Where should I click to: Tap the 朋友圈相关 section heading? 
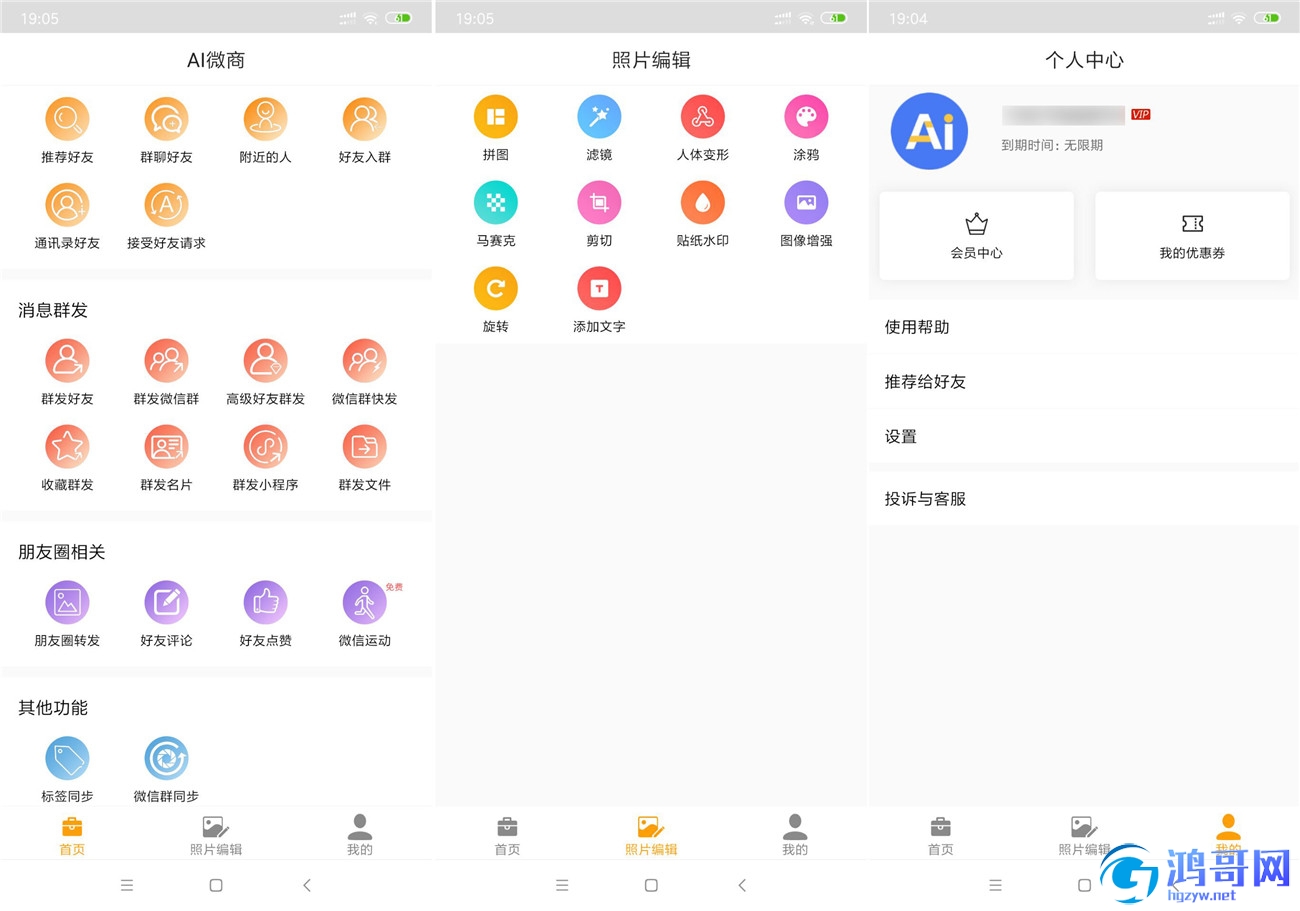coord(62,552)
